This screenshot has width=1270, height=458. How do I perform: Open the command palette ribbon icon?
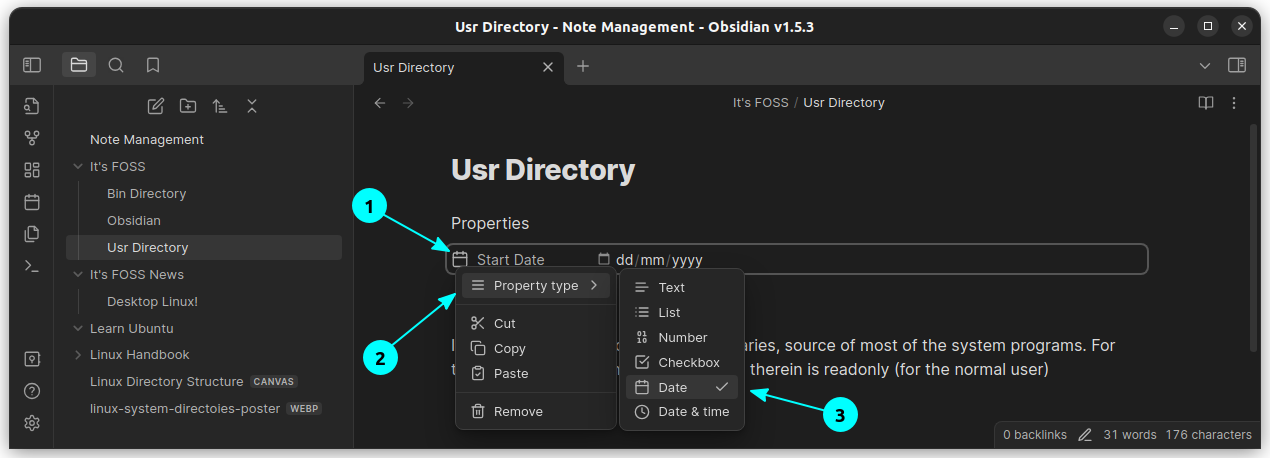(x=32, y=266)
